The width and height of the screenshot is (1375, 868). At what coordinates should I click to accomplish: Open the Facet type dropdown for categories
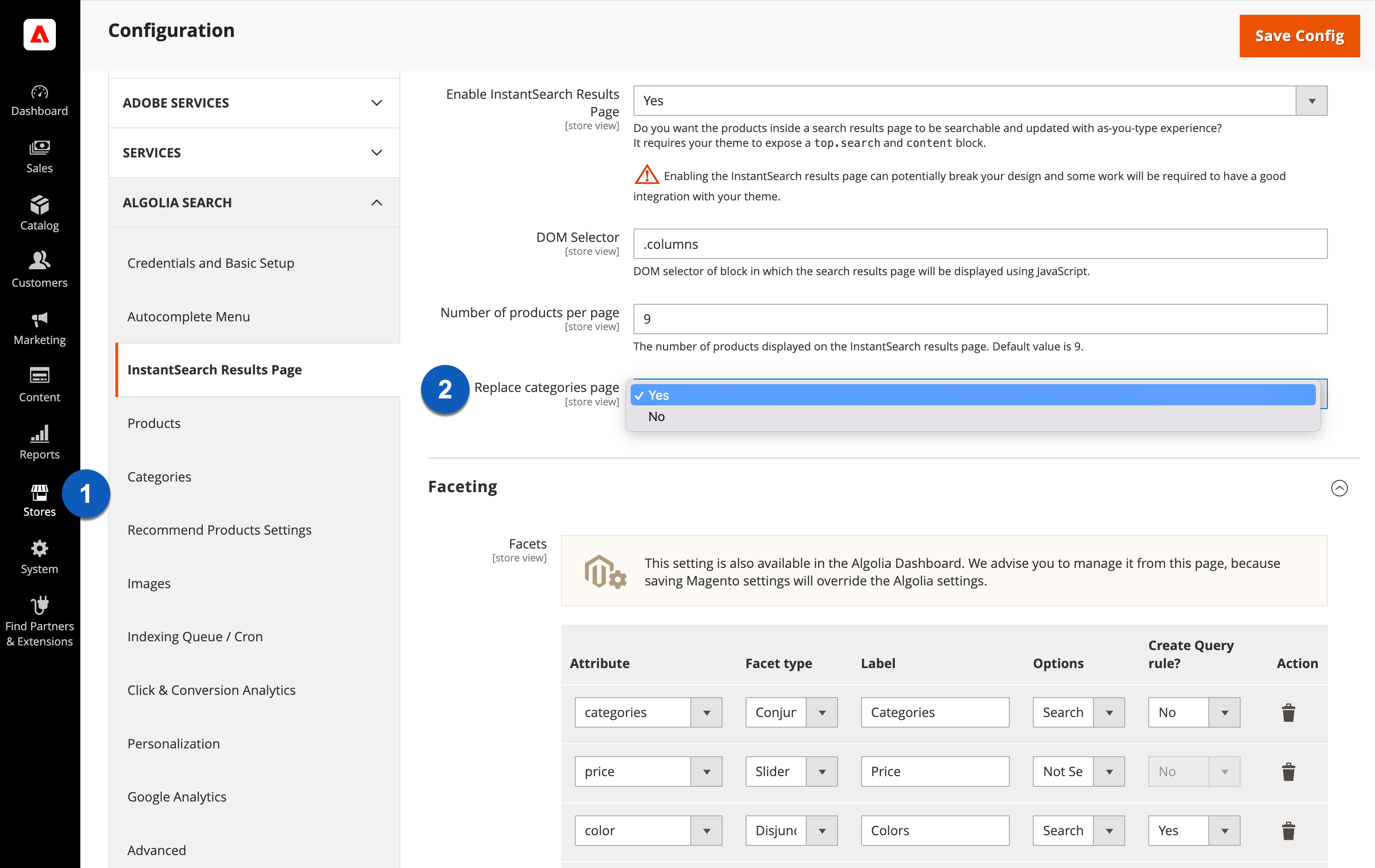click(x=822, y=712)
